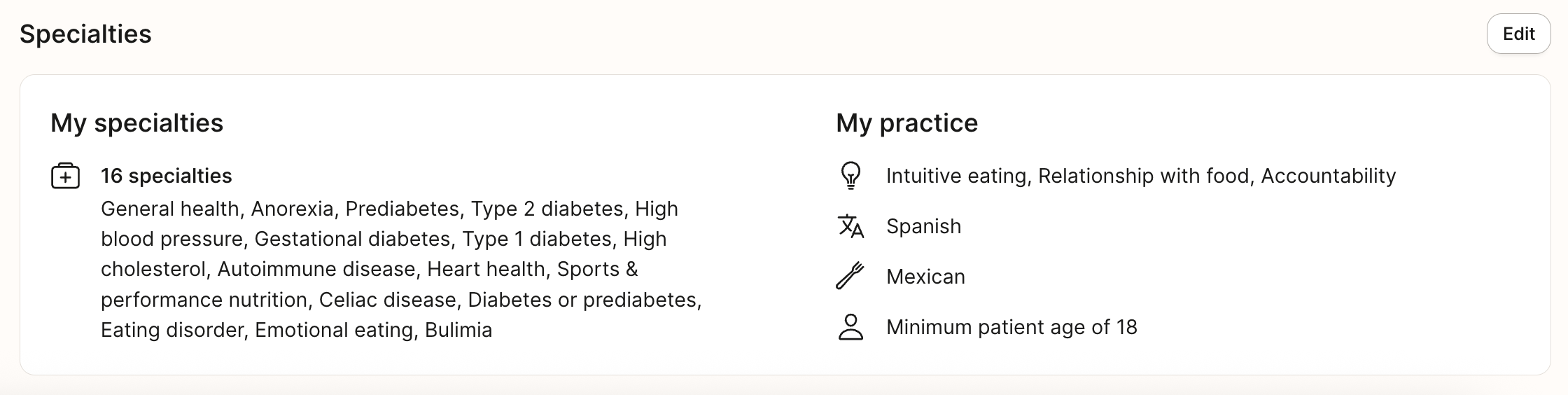Click the lightbulb icon beside Intuitive eating
This screenshot has height=395, width=1568.
coord(850,176)
